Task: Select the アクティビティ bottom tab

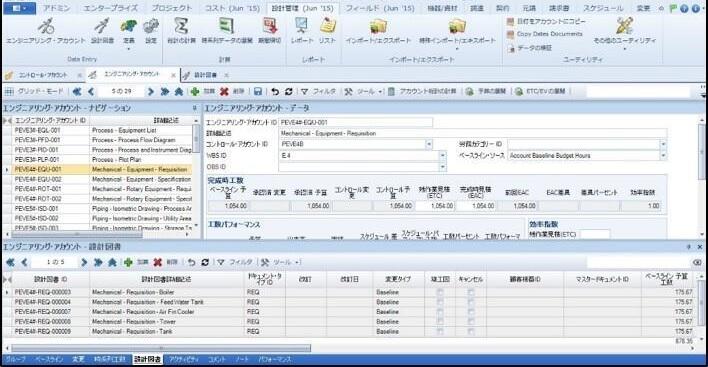Action: [183, 359]
